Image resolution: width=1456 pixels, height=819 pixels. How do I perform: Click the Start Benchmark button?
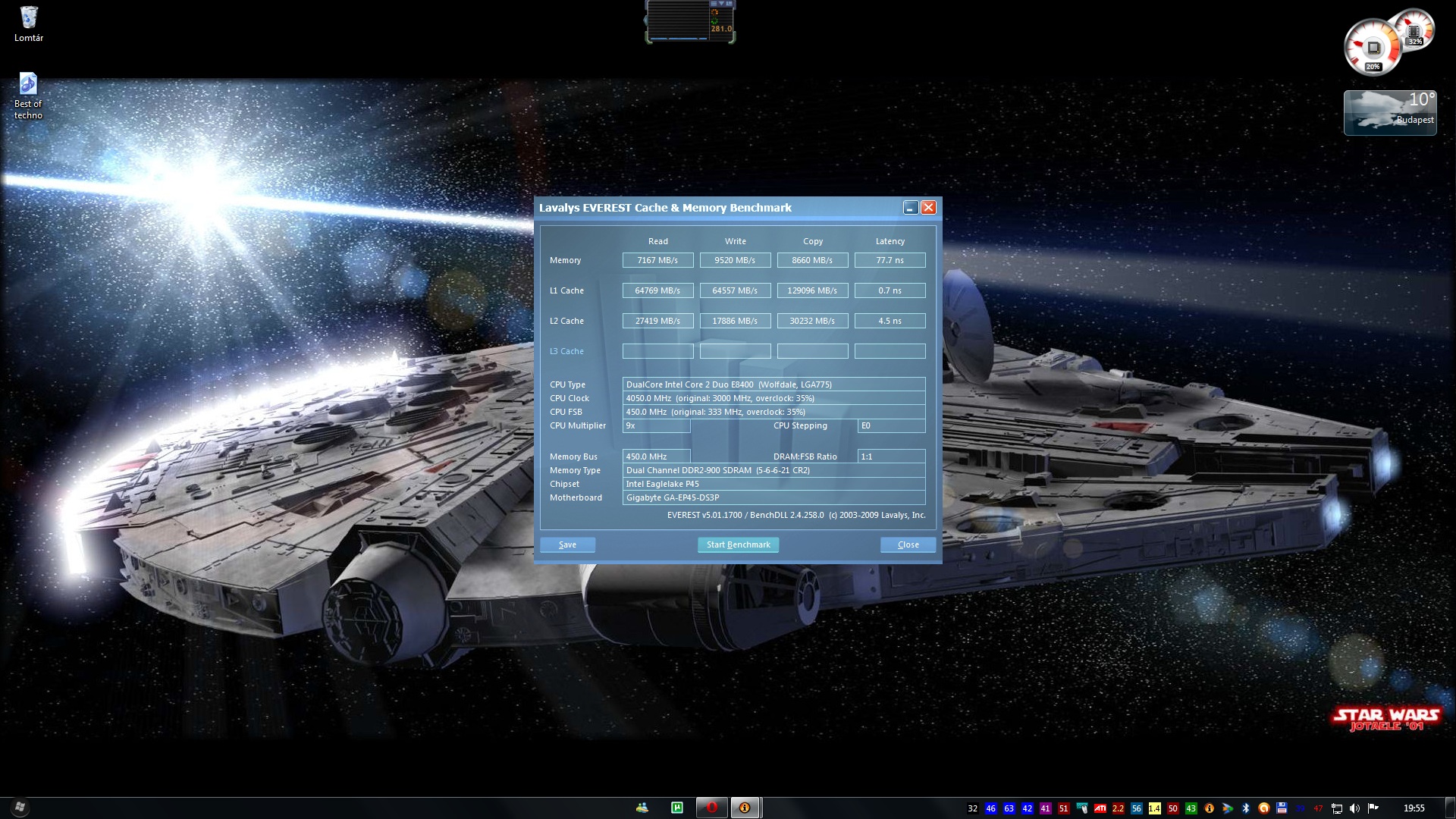coord(738,544)
